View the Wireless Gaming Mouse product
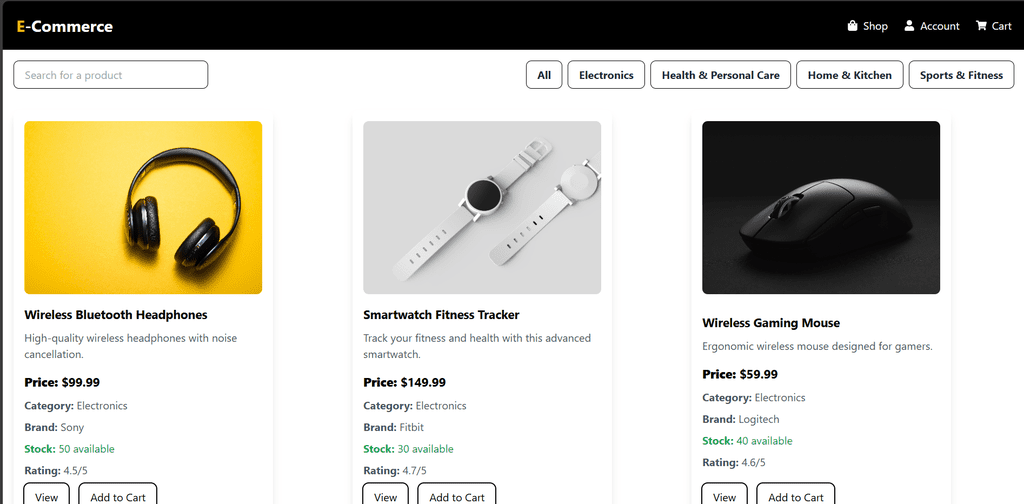The width and height of the screenshot is (1024, 504). click(725, 496)
